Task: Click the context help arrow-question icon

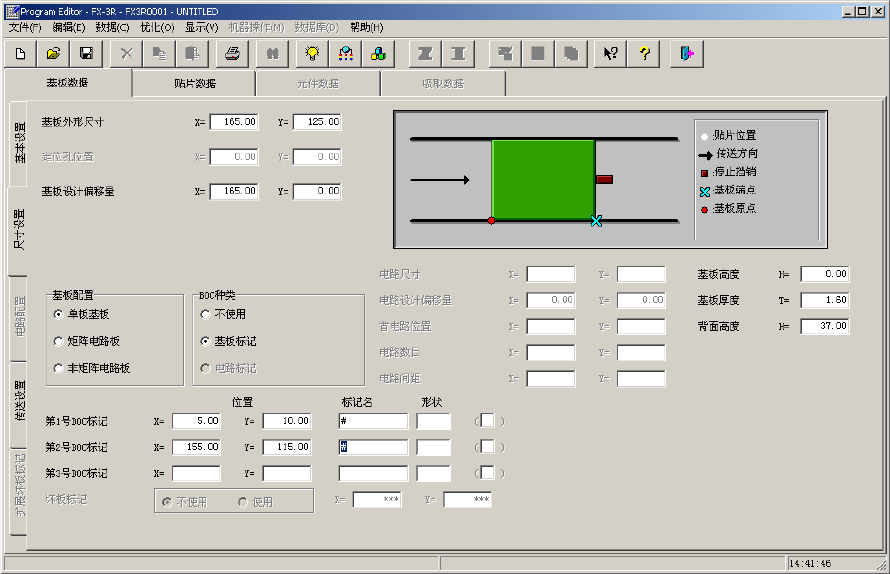Action: click(x=610, y=53)
